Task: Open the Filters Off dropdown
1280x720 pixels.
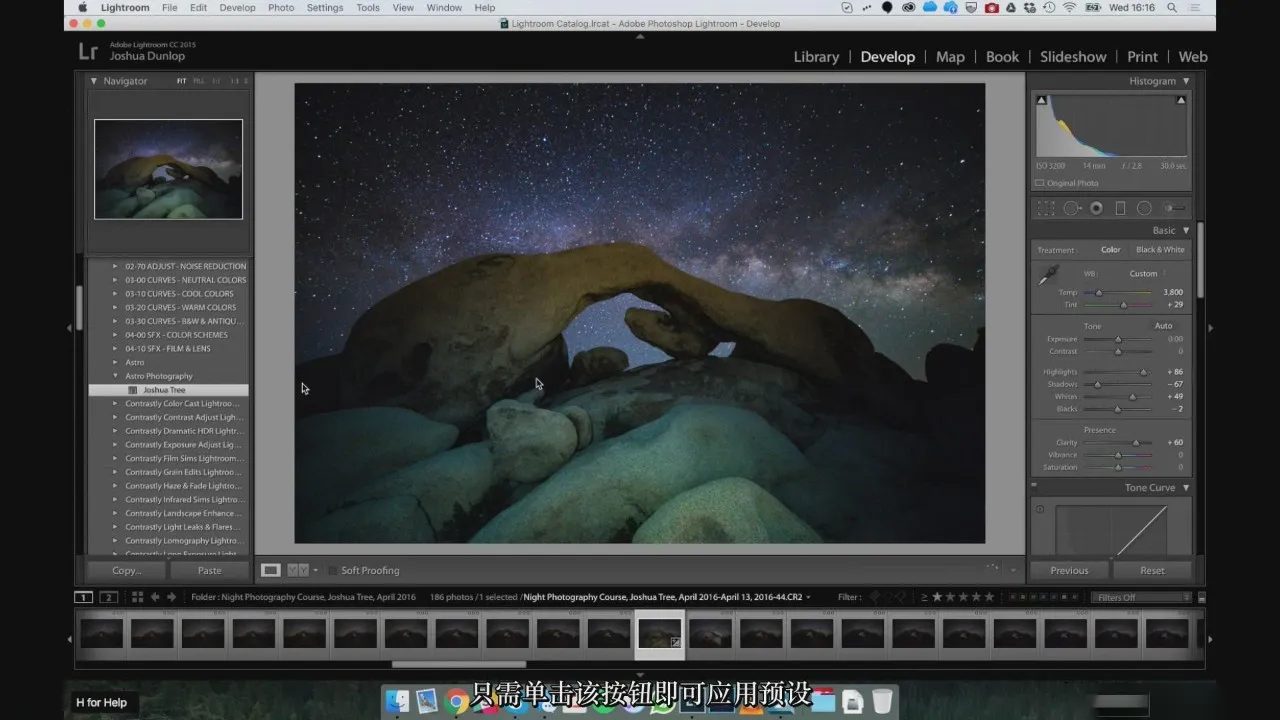Action: [1143, 597]
